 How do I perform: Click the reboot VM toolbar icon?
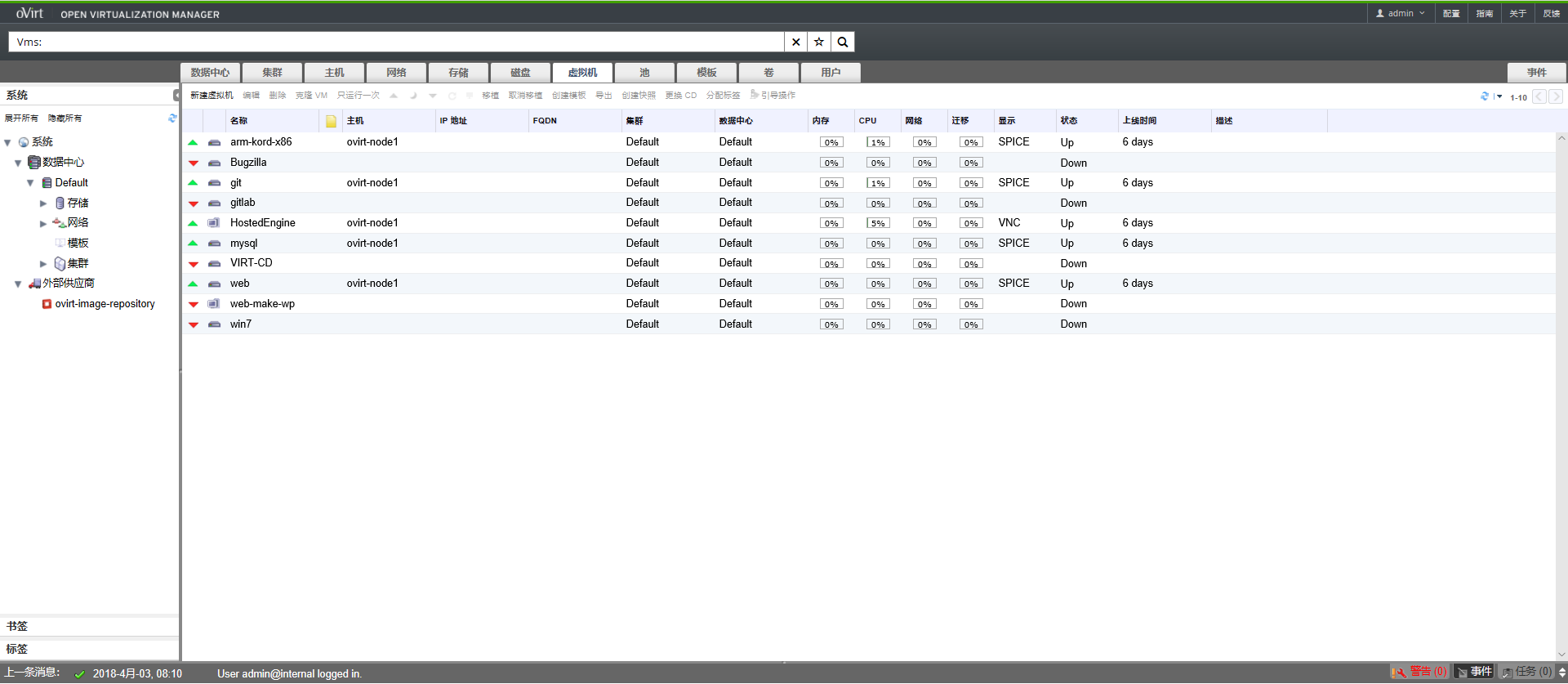[x=452, y=96]
